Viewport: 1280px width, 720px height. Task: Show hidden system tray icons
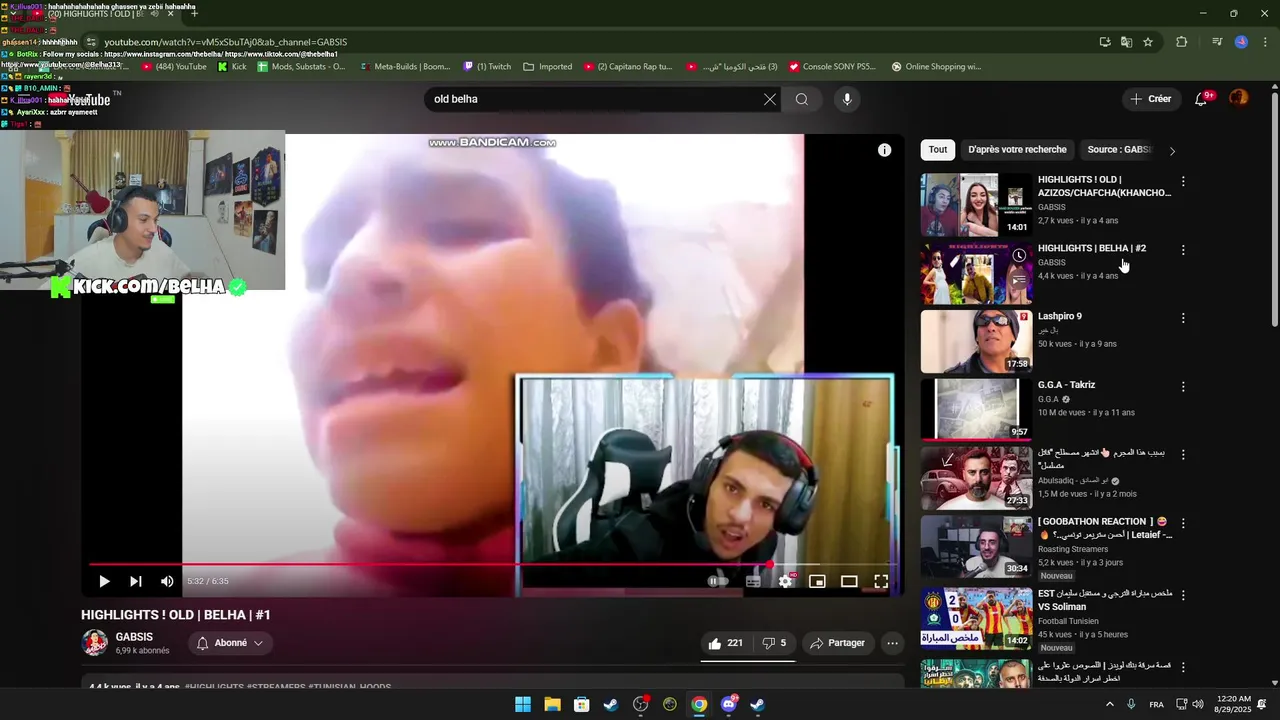[1109, 705]
